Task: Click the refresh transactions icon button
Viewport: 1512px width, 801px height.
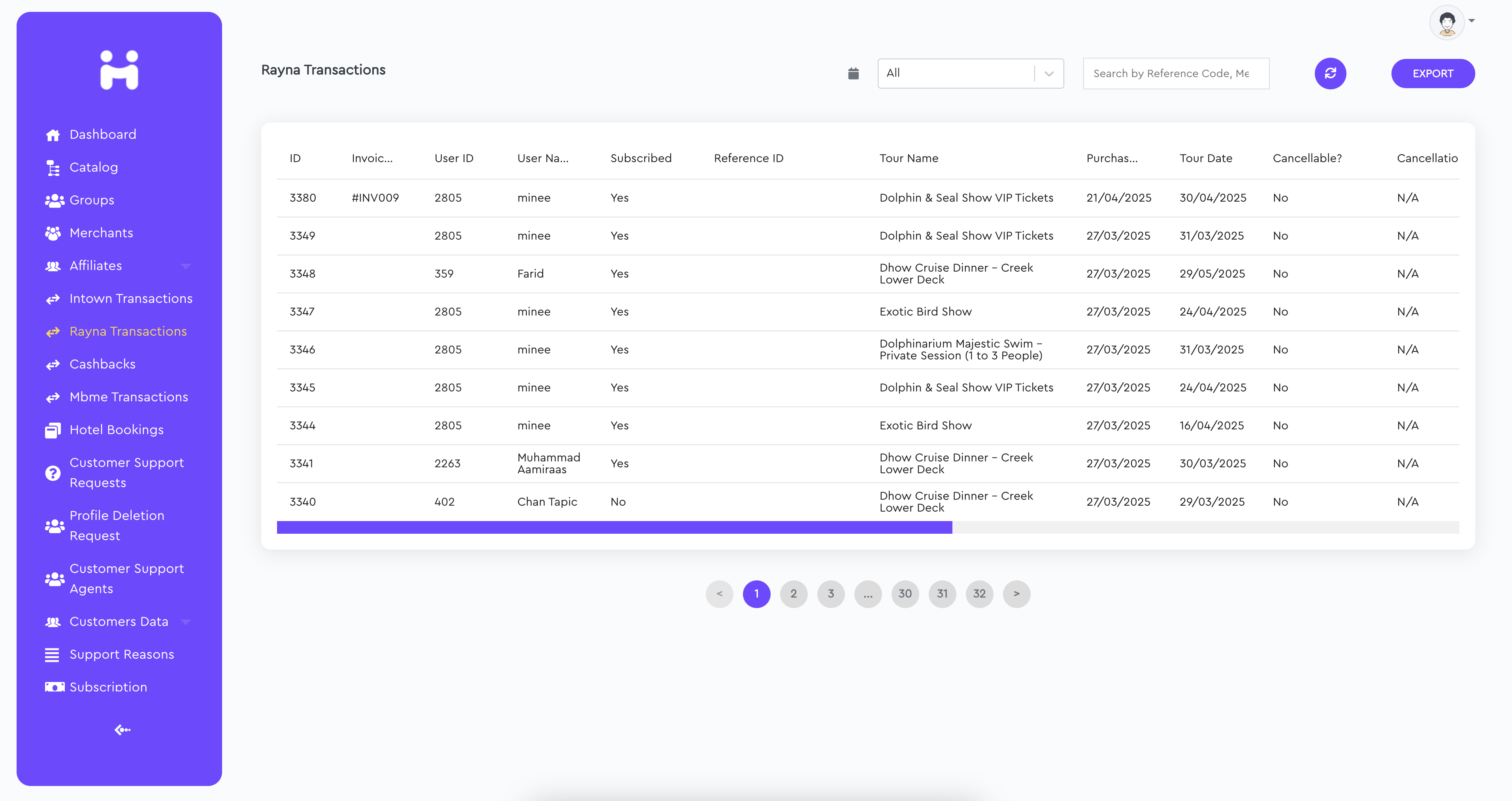Action: (1329, 74)
